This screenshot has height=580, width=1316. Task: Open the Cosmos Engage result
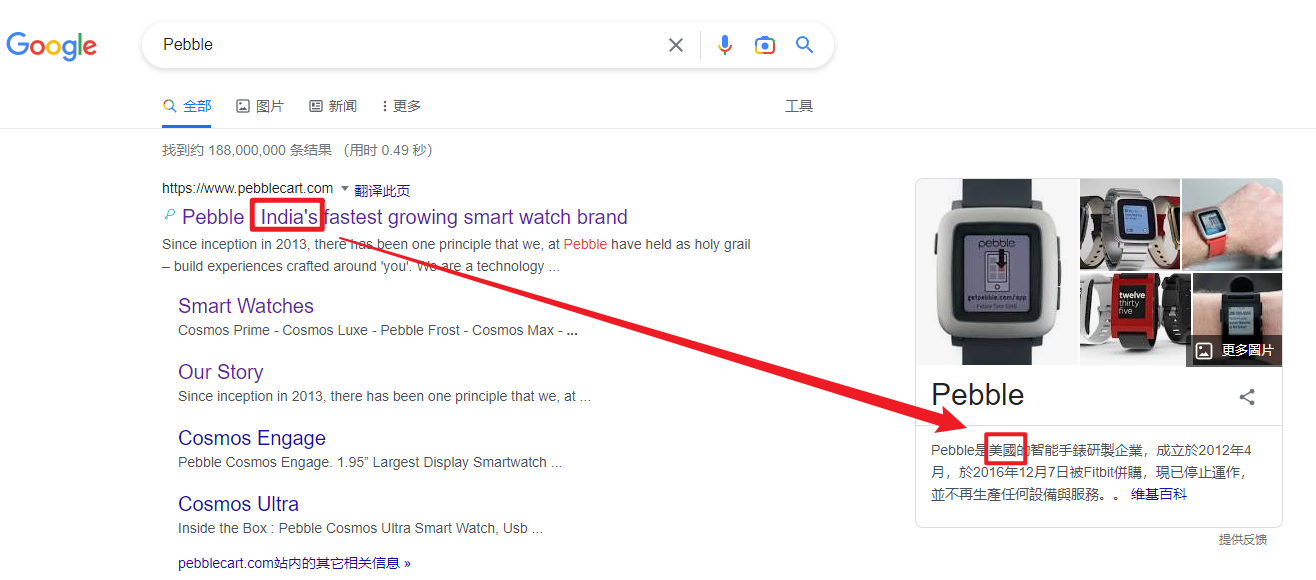click(x=251, y=437)
